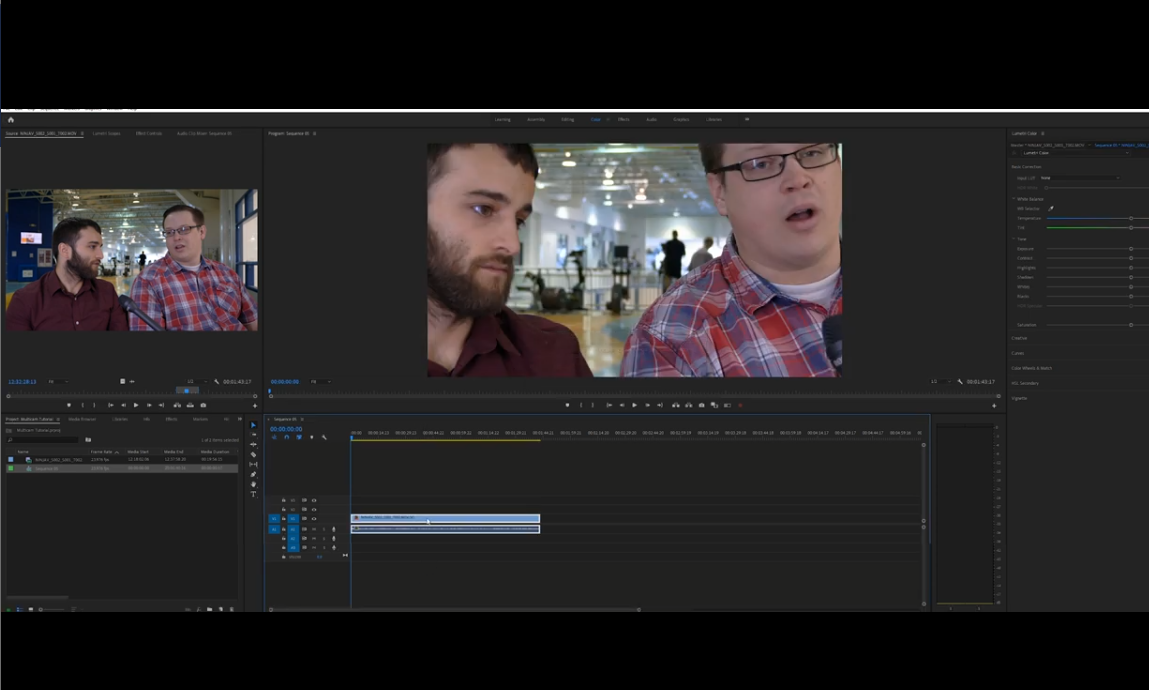Select the Type tool in the tools panel

click(253, 494)
